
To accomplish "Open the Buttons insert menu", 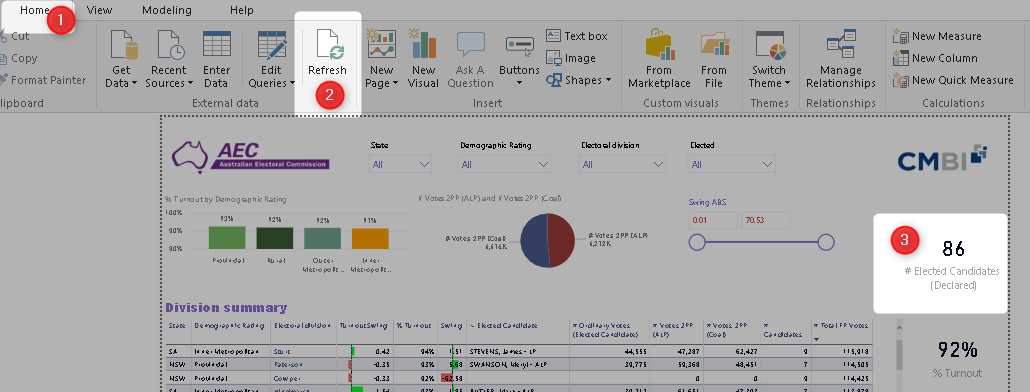I will (x=519, y=59).
